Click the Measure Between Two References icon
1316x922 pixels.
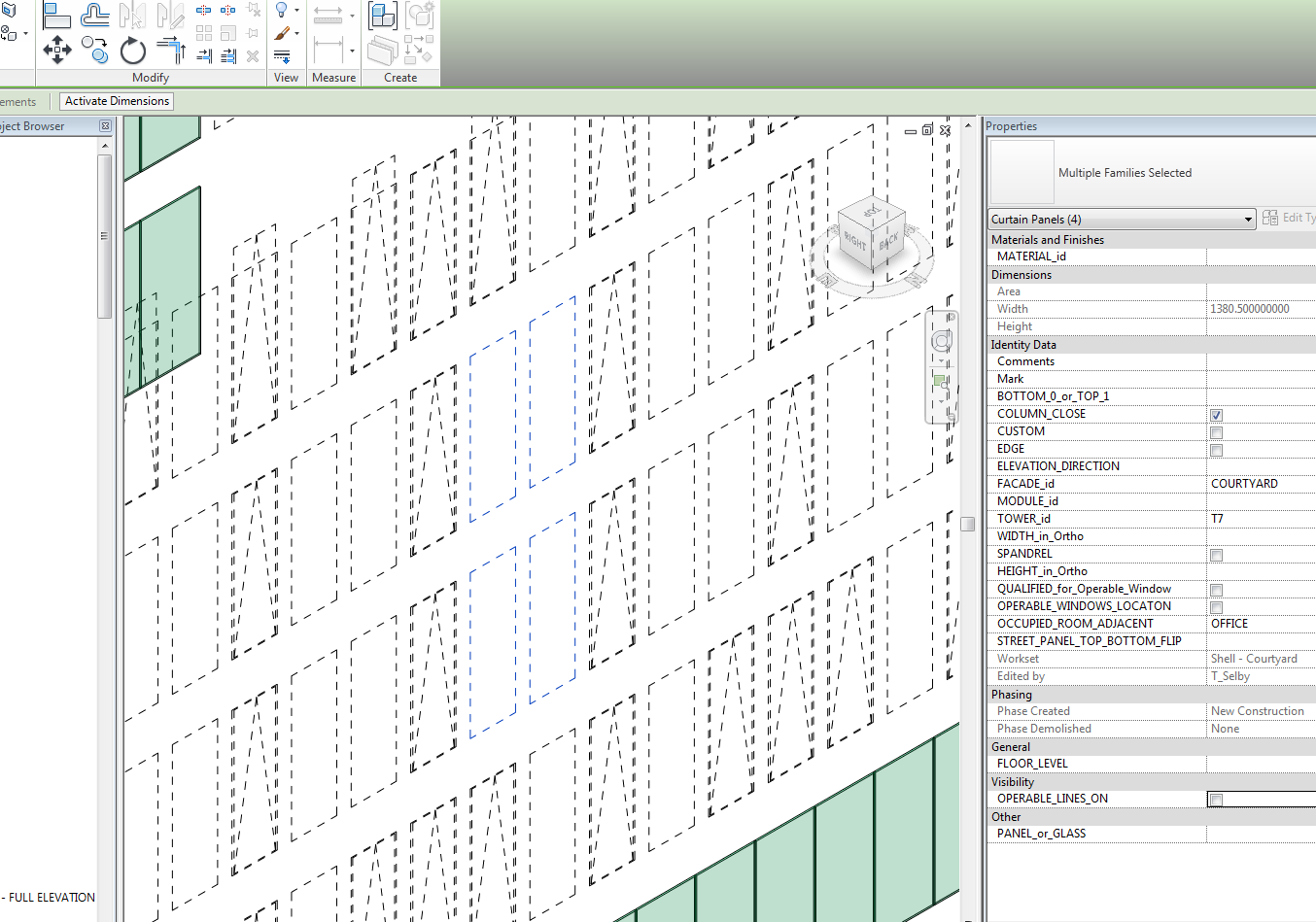coord(328,16)
